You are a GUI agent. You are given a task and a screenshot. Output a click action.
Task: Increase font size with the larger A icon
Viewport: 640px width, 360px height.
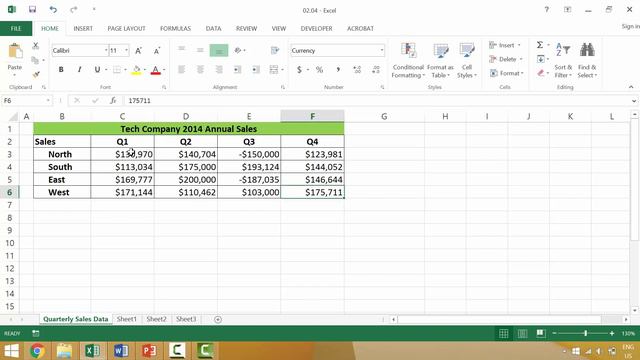(138, 51)
